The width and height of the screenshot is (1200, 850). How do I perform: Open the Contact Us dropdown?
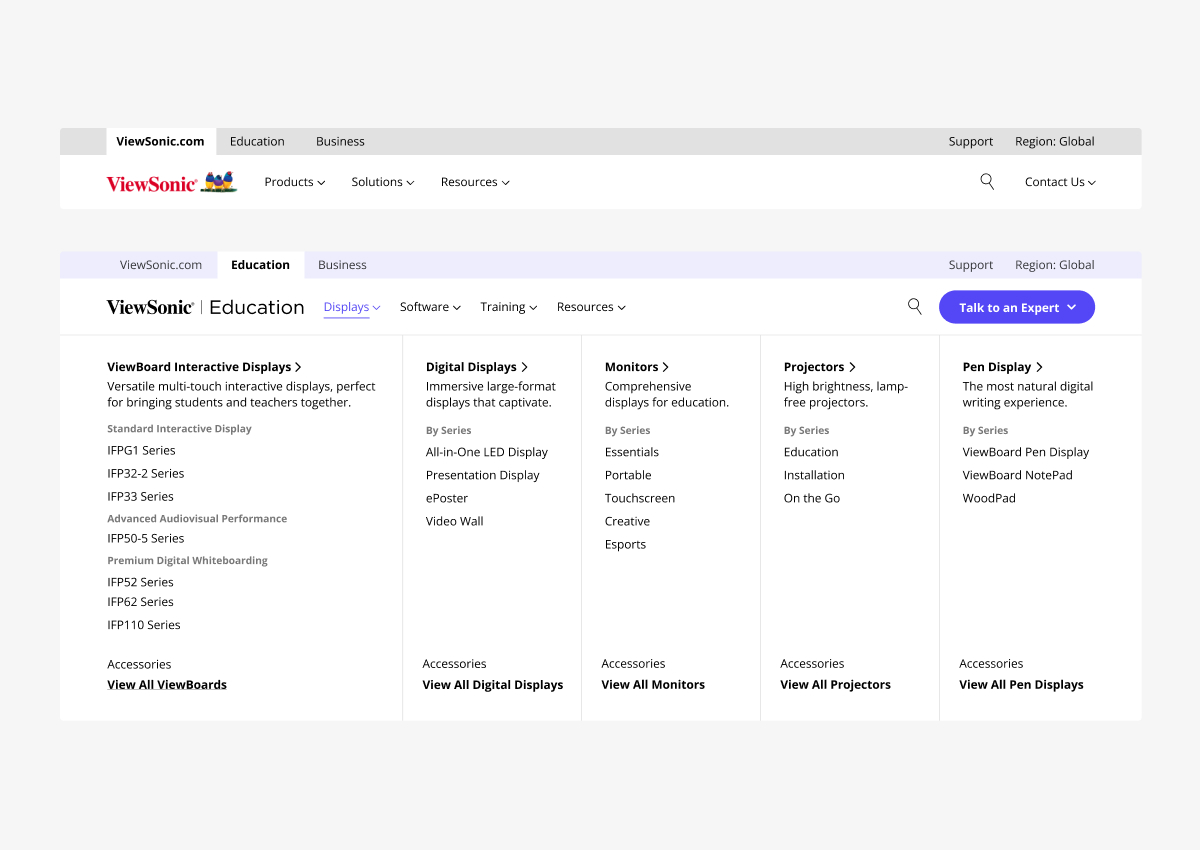tap(1060, 182)
